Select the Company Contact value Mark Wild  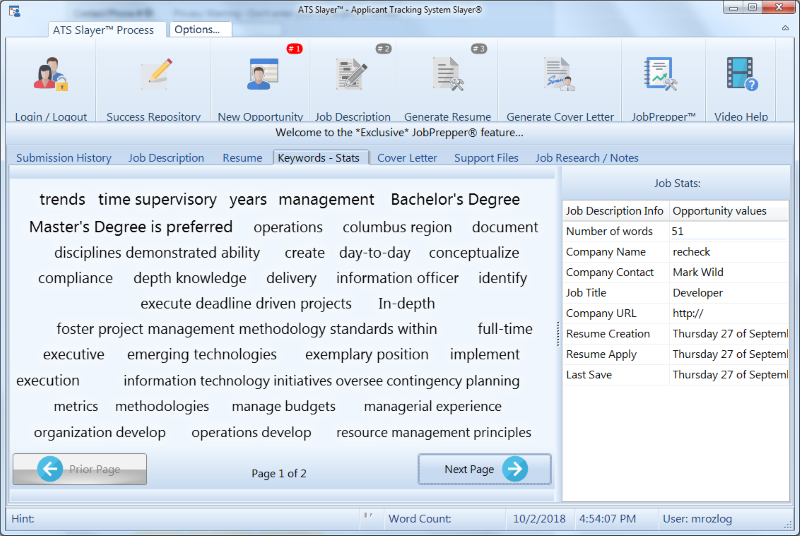(x=729, y=272)
